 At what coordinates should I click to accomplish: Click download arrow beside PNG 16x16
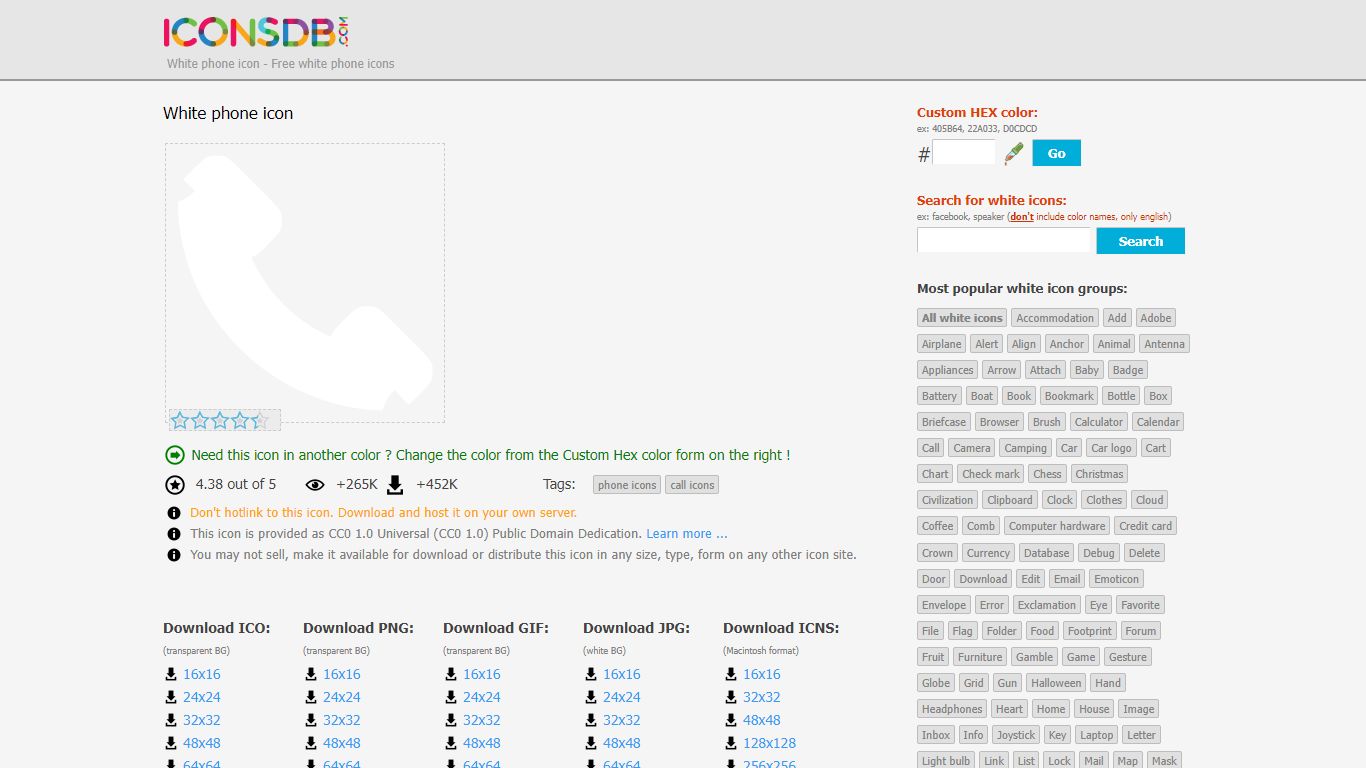pyautogui.click(x=311, y=675)
